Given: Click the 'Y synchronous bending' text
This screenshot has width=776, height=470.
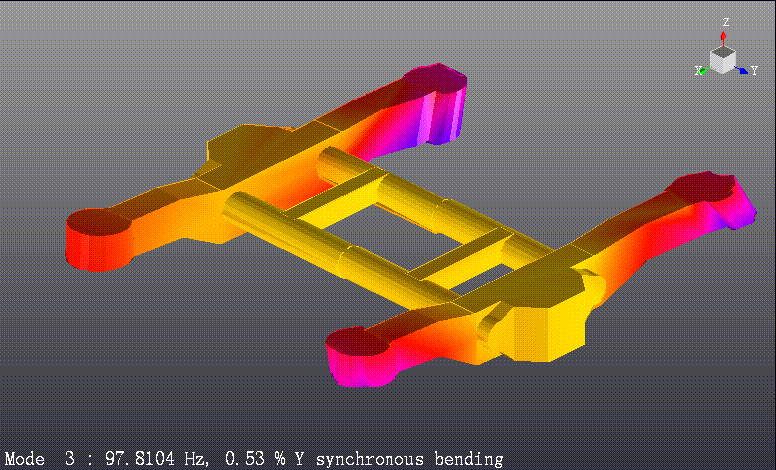Looking at the screenshot, I should pos(398,459).
